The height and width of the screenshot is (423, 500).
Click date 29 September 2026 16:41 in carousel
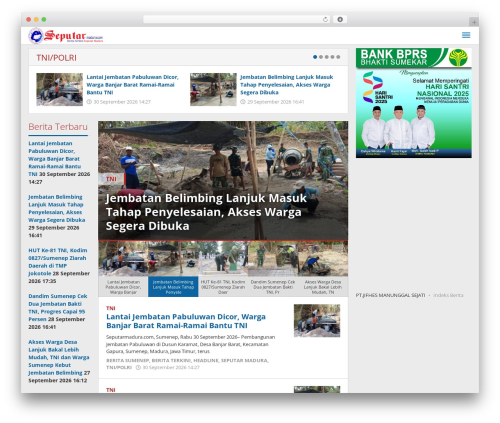tap(276, 102)
